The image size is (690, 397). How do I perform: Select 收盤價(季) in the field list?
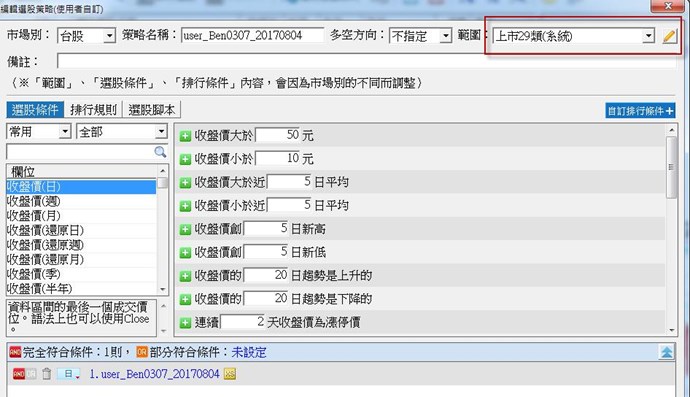[81, 274]
